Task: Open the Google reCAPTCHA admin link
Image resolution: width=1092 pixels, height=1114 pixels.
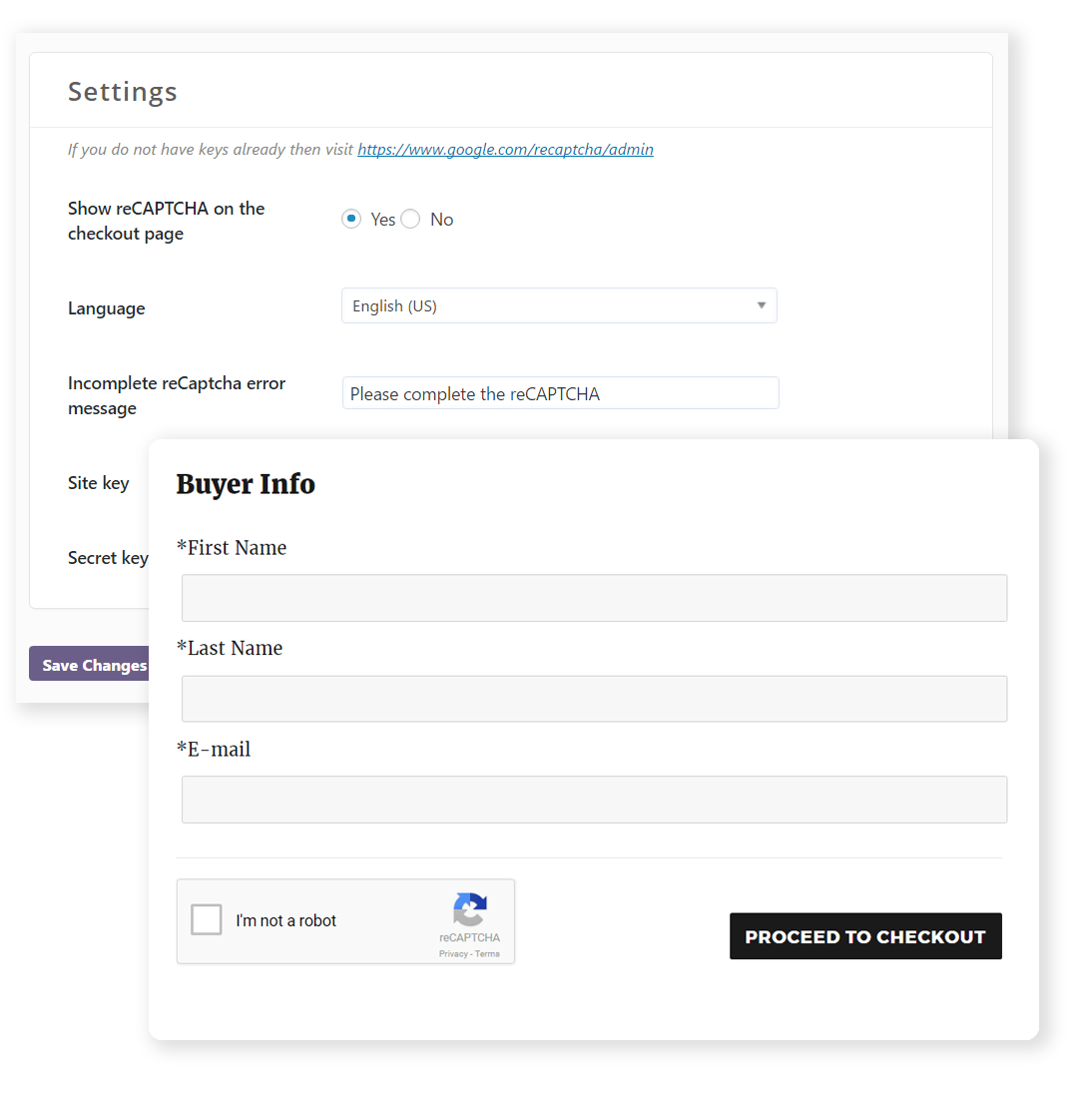Action: pyautogui.click(x=505, y=150)
